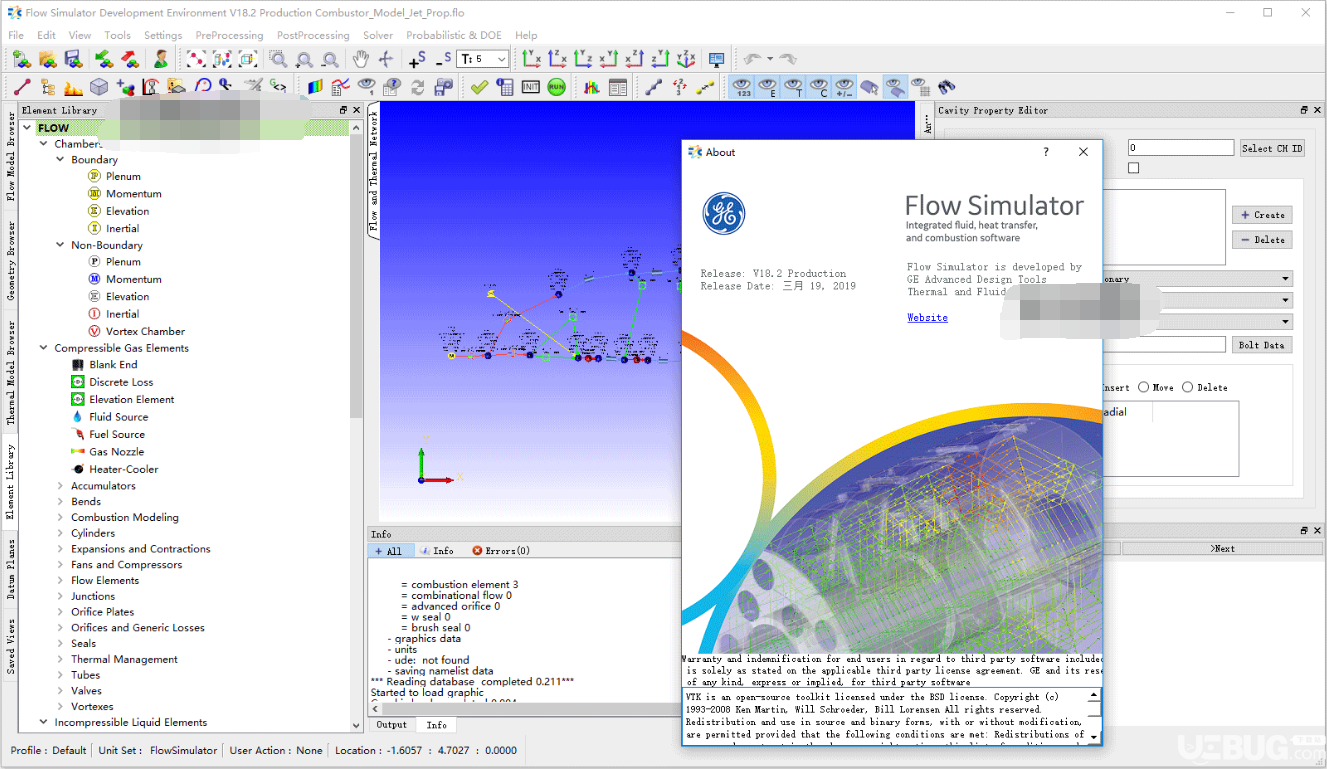Viewport: 1327px width, 769px height.
Task: Click the undo arrow icon
Action: click(752, 59)
